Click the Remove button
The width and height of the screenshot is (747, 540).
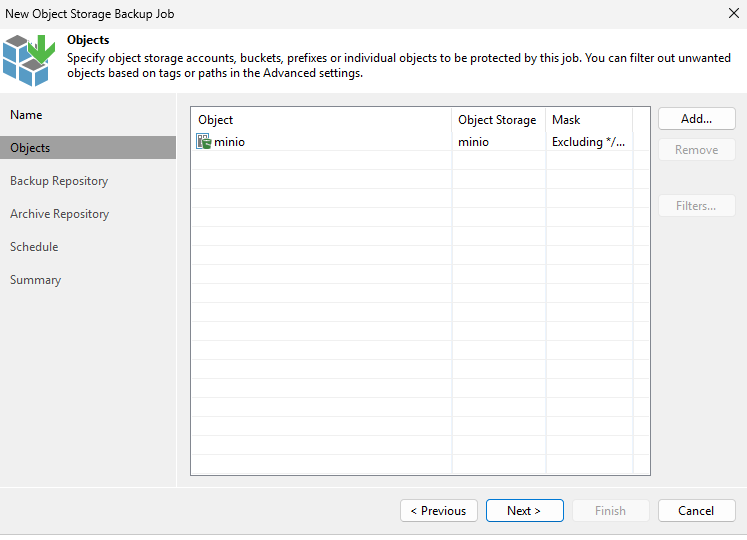tap(697, 150)
